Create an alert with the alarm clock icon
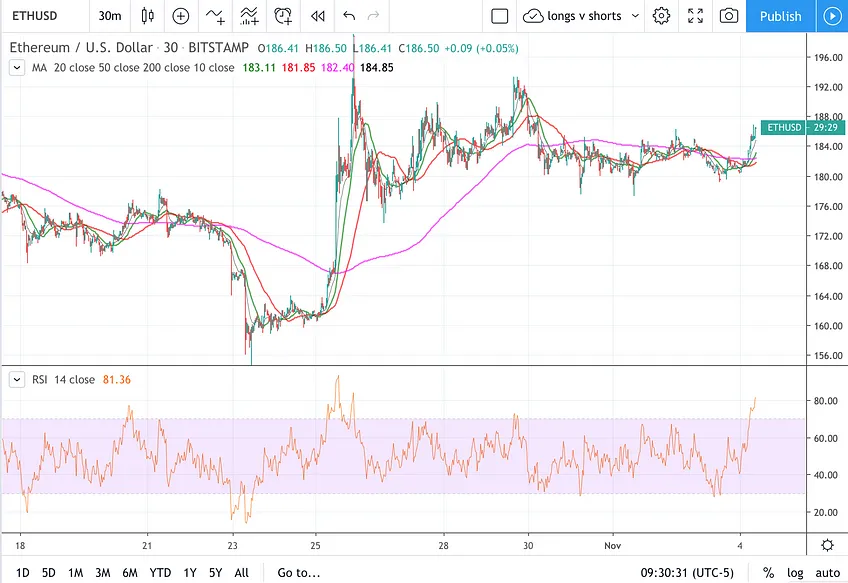Screen dimensions: 848x583 [283, 16]
